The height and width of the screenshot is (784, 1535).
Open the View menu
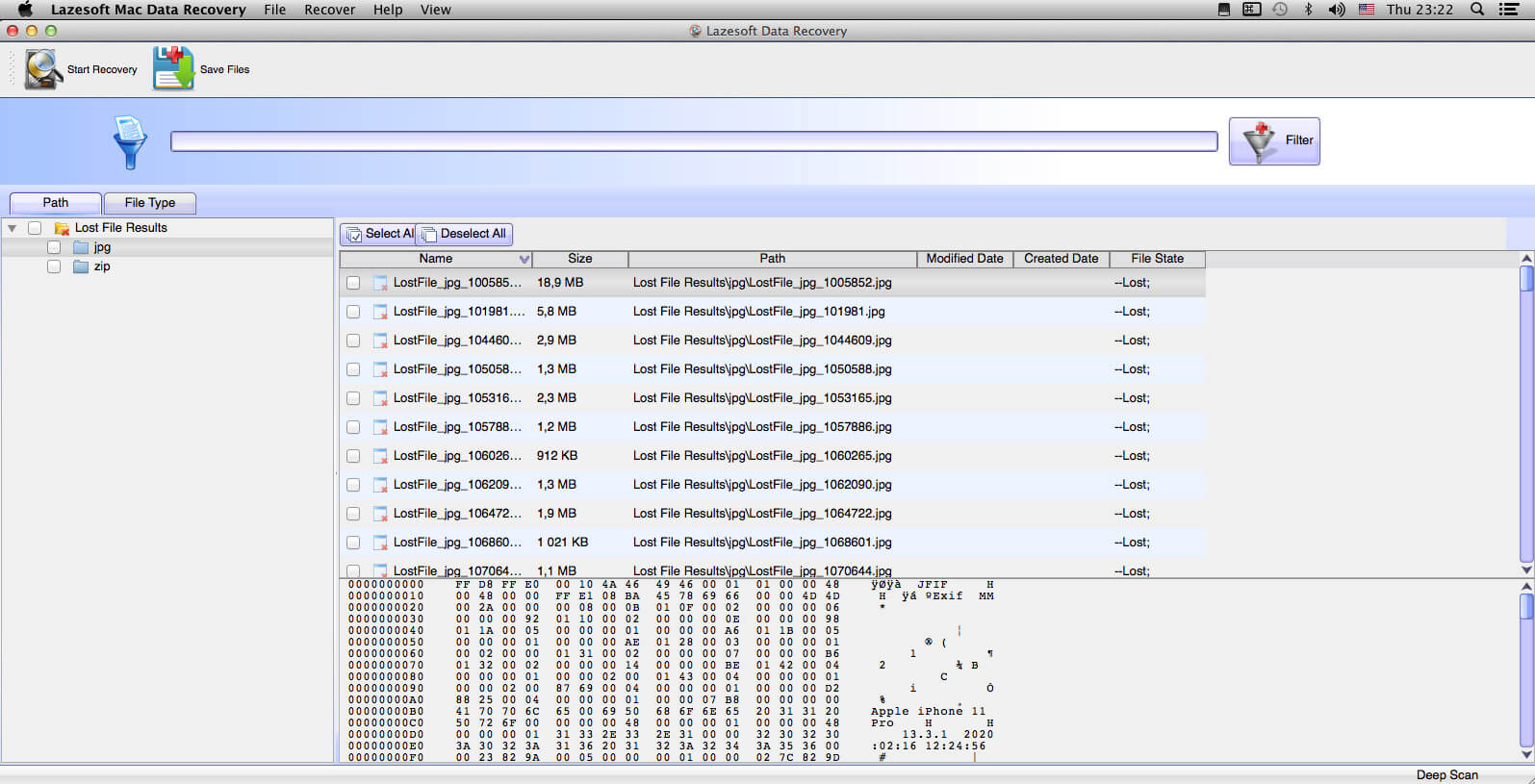435,9
